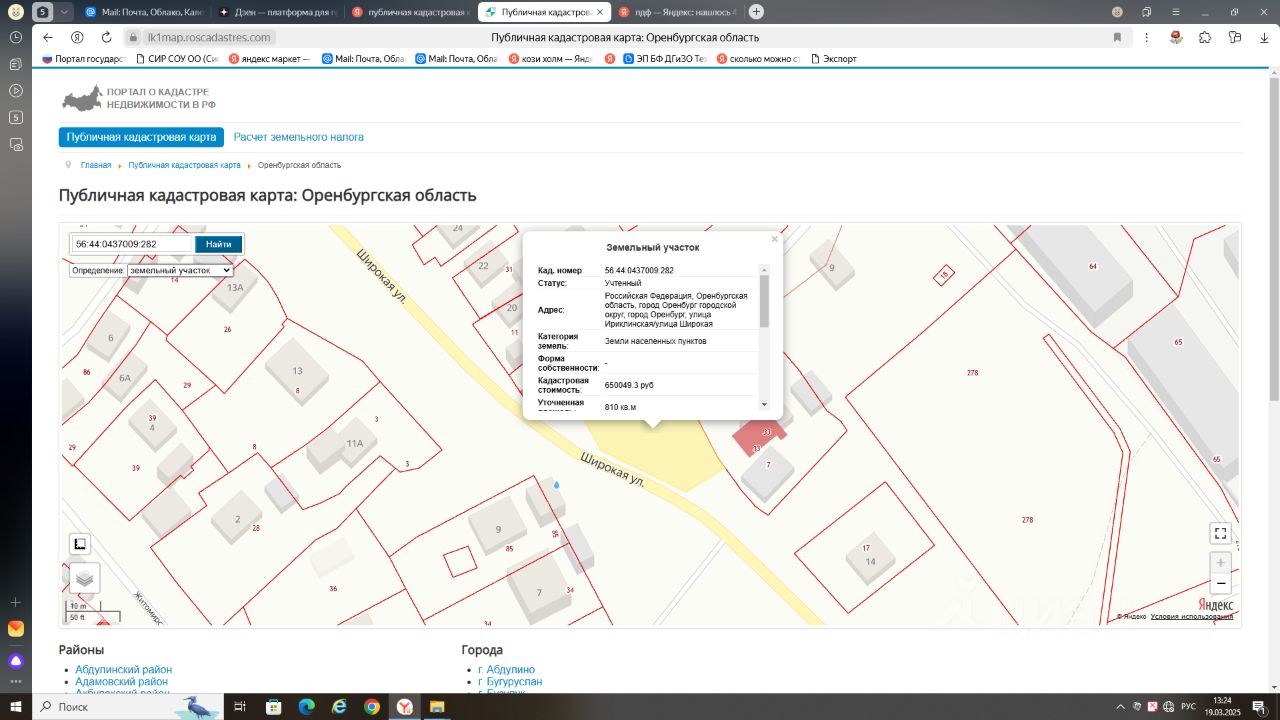1280x720 pixels.
Task: Zoom in with the plus button
Action: (1220, 563)
